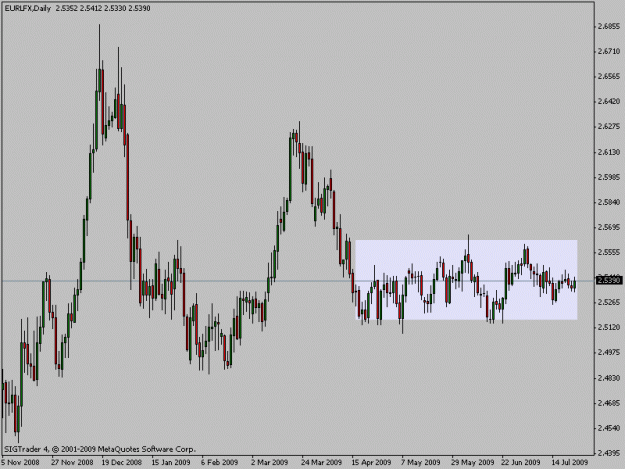This screenshot has width=625, height=469.
Task: Click the 2.6710 price axis label
Action: pos(609,51)
